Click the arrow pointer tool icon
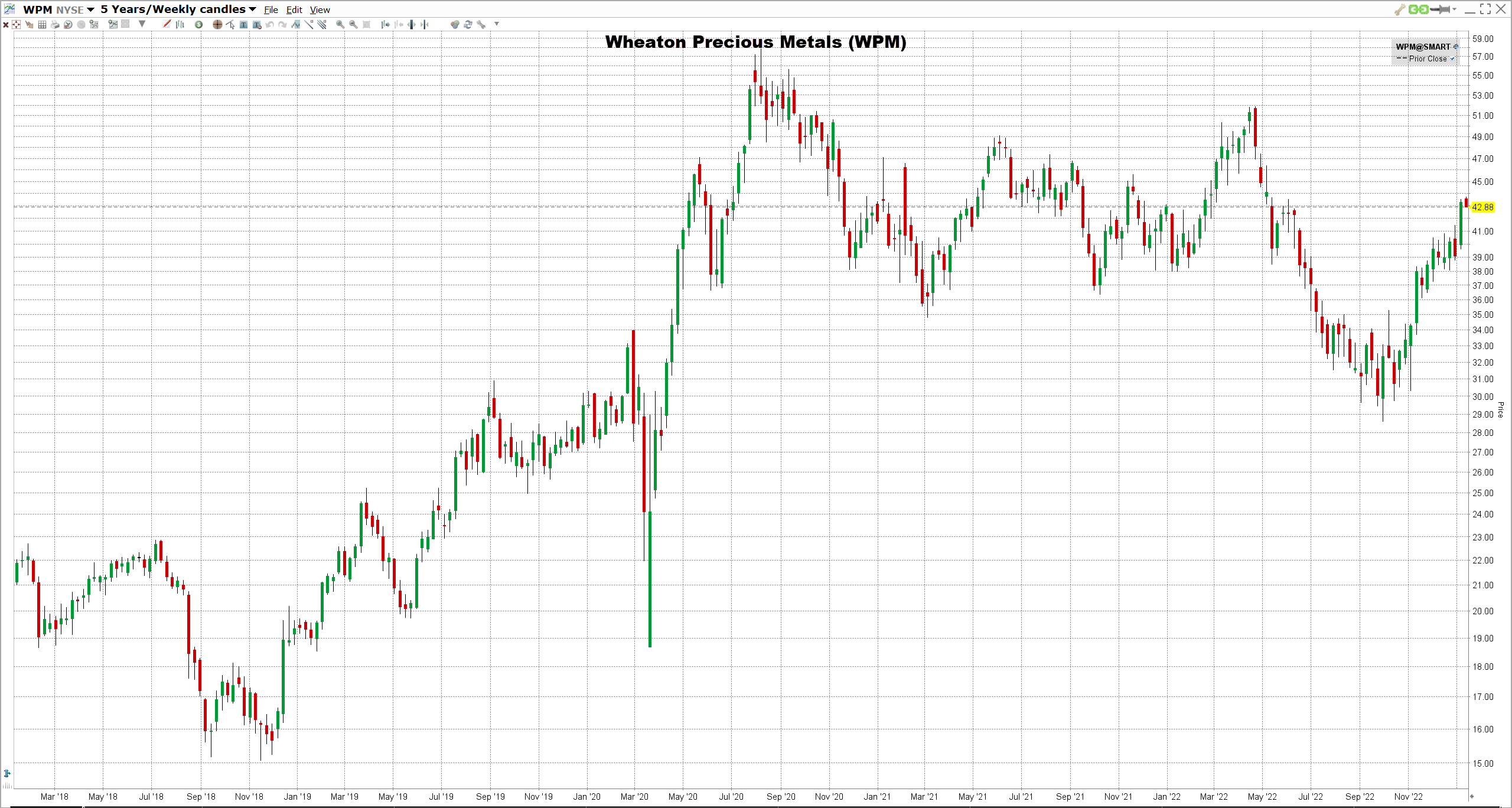The width and height of the screenshot is (1512, 808). click(29, 25)
